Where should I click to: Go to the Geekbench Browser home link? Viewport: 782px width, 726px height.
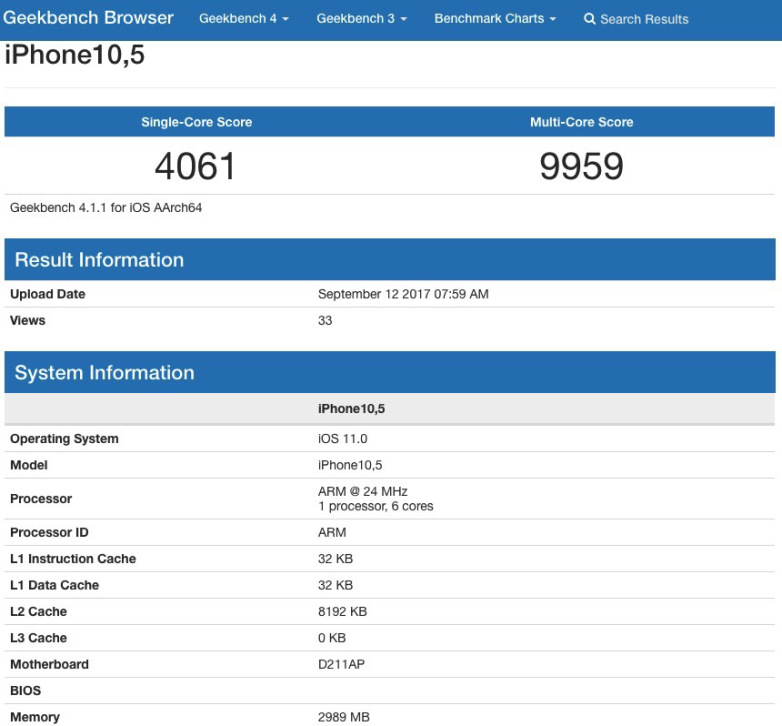pyautogui.click(x=89, y=18)
